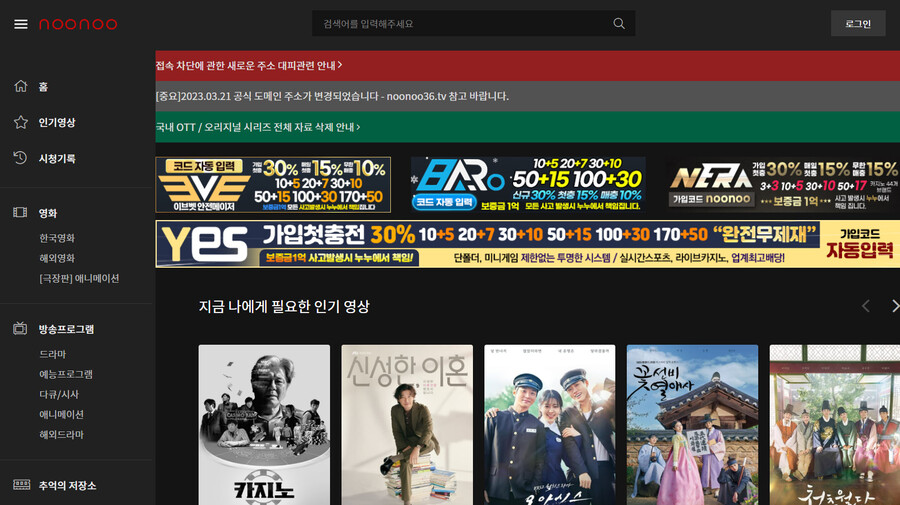Screen dimensions: 900x505
Task: Open the 시청기록 menu item
Action: pyautogui.click(x=57, y=158)
